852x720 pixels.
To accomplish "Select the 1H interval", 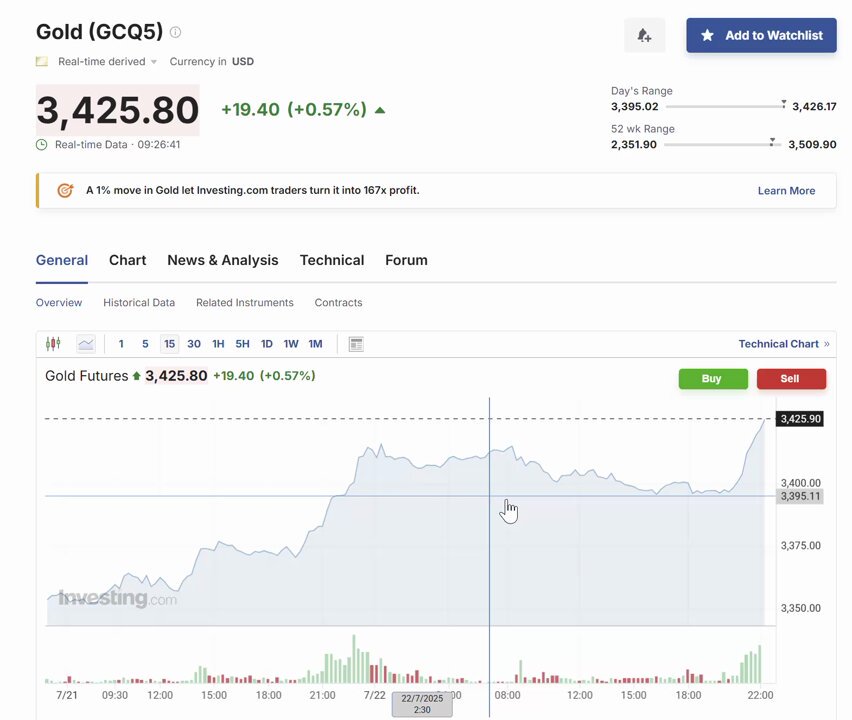I will point(218,344).
